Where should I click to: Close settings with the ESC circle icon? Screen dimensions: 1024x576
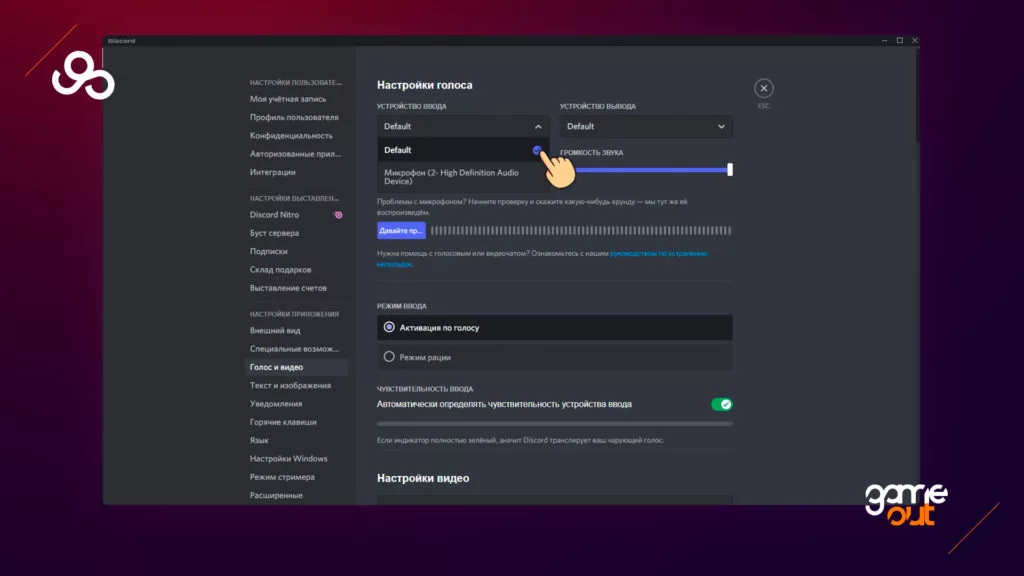point(763,88)
